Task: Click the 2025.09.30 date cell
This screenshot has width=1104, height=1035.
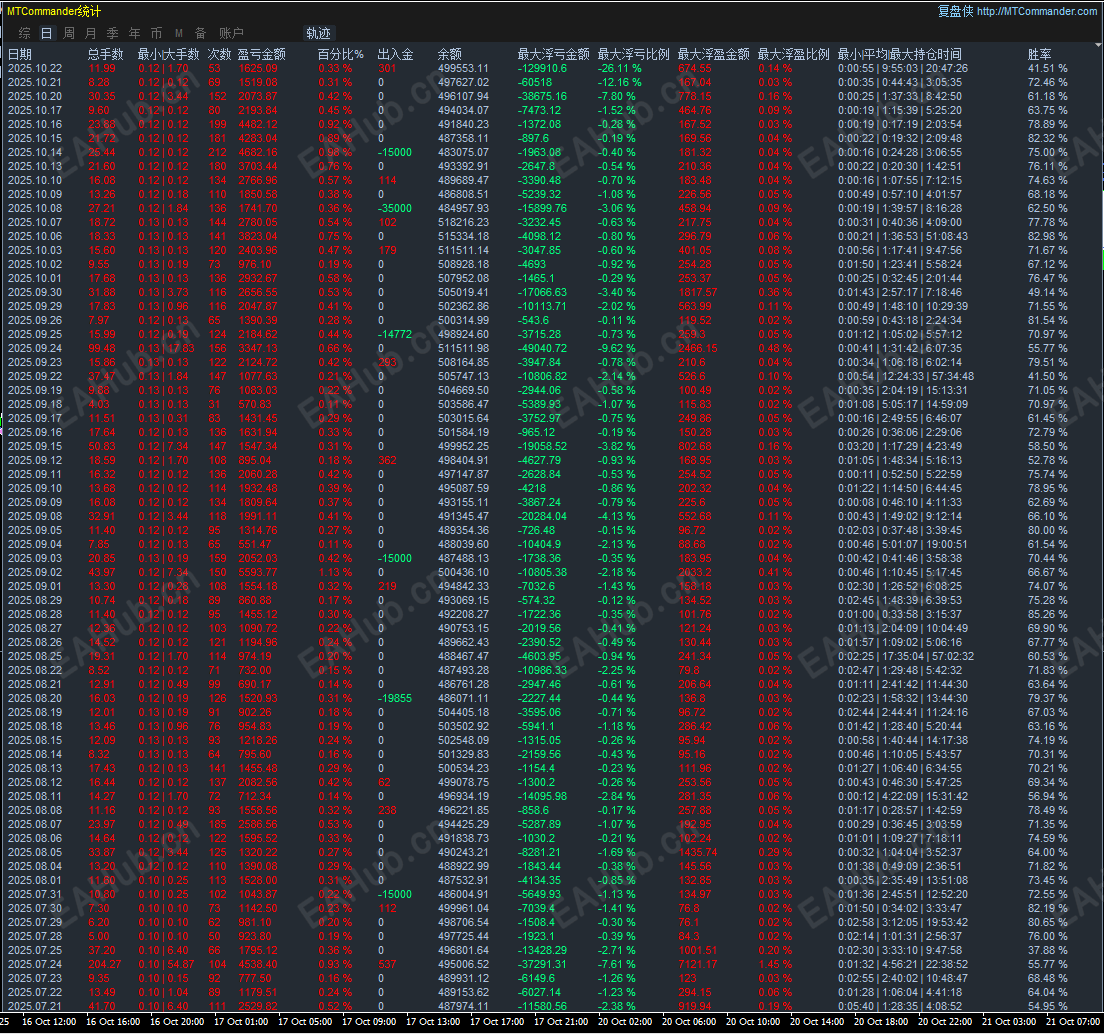Action: click(35, 292)
